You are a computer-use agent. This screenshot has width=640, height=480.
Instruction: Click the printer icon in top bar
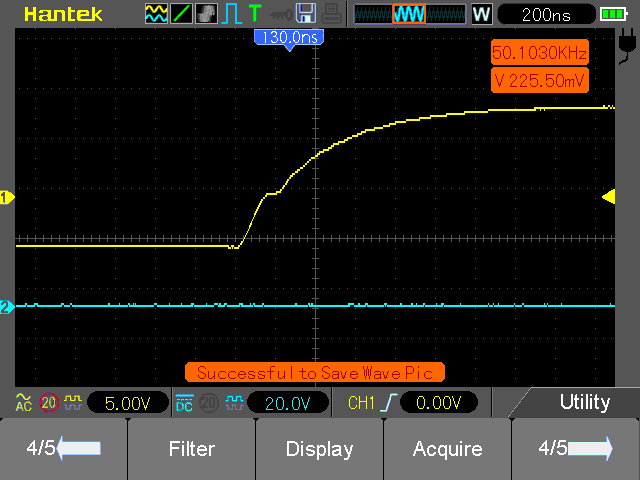[x=331, y=14]
